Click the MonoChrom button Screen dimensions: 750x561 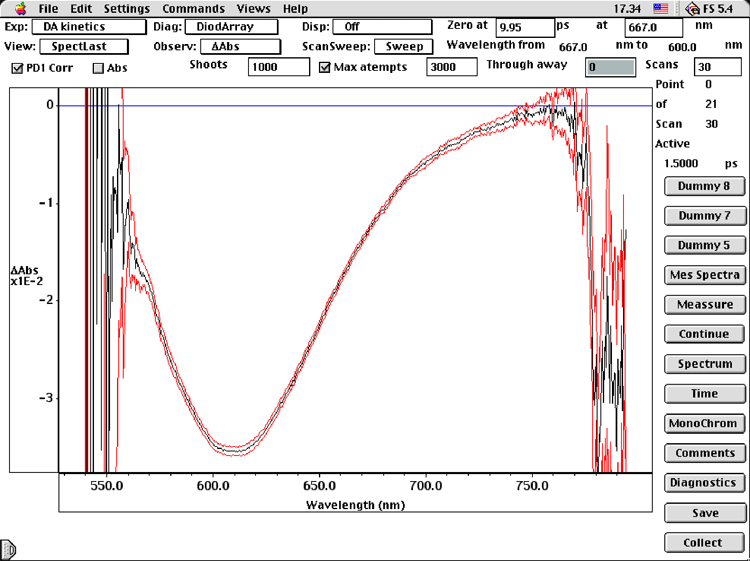click(705, 423)
